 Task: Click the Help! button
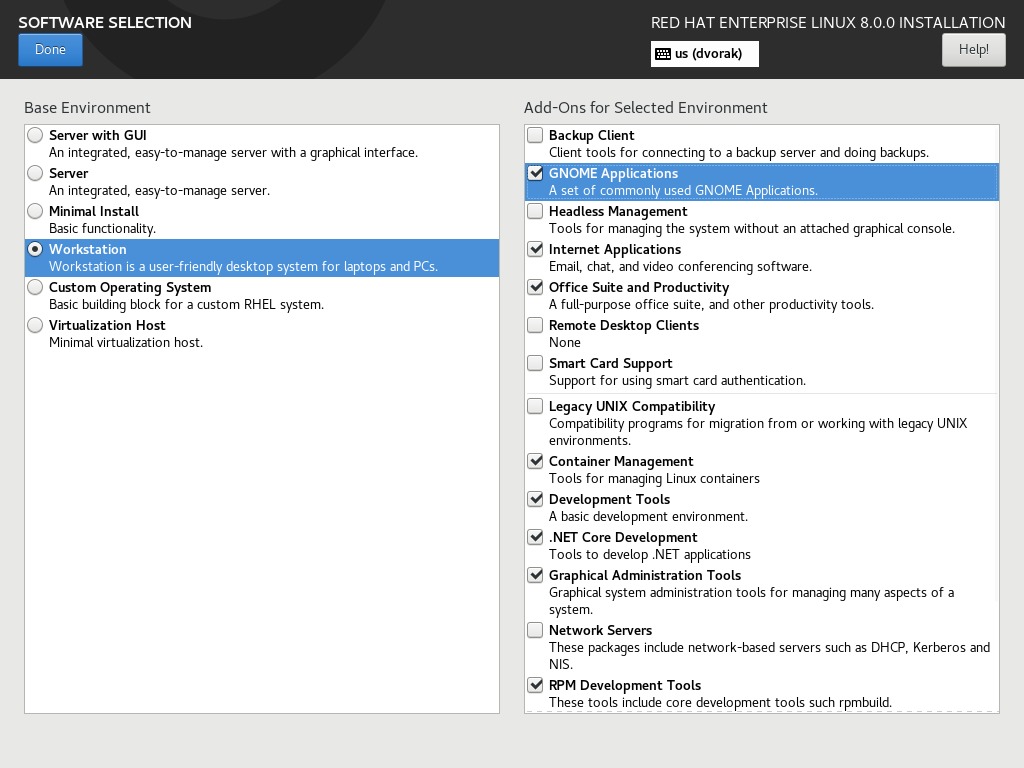(x=972, y=49)
